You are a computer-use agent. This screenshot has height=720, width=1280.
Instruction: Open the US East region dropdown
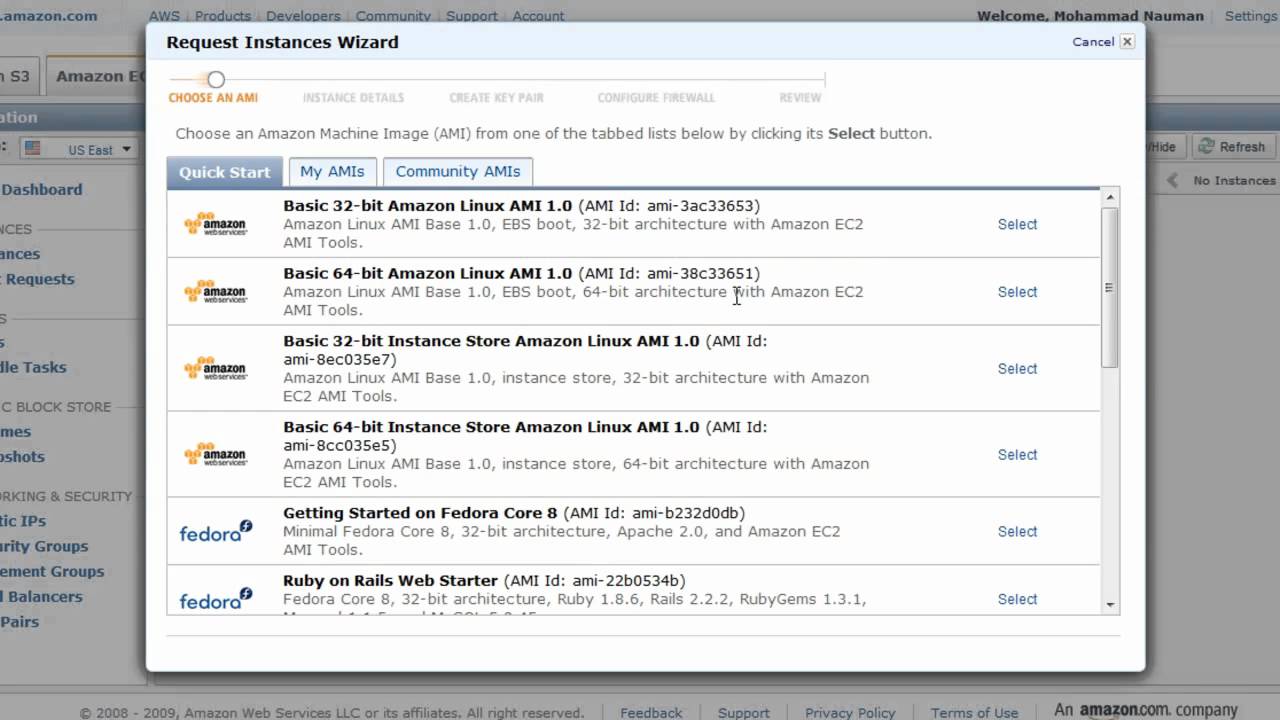[79, 149]
